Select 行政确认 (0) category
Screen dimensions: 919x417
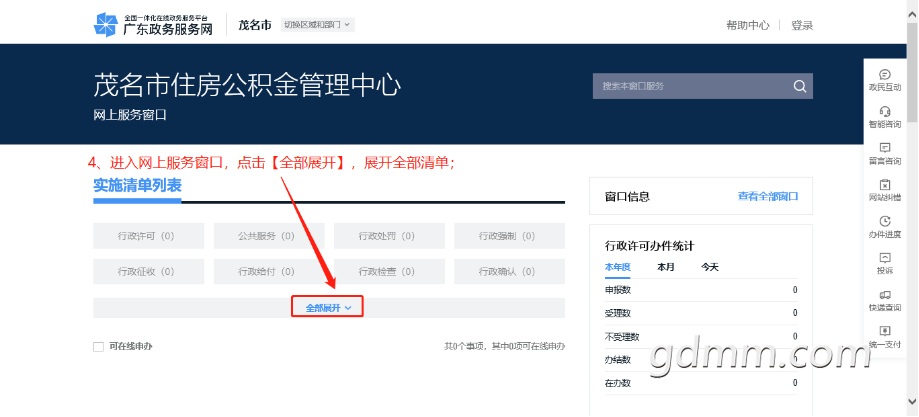pyautogui.click(x=509, y=272)
